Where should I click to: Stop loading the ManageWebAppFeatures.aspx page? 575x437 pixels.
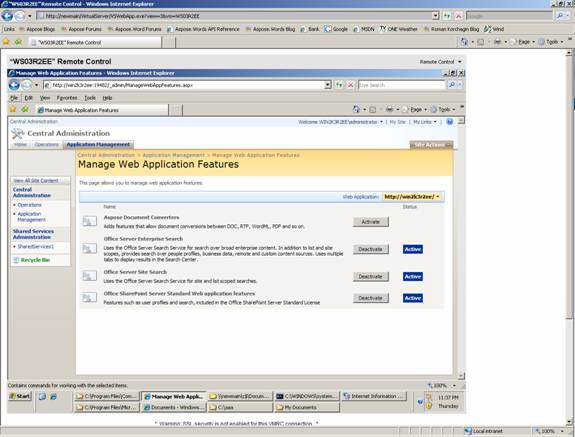351,85
